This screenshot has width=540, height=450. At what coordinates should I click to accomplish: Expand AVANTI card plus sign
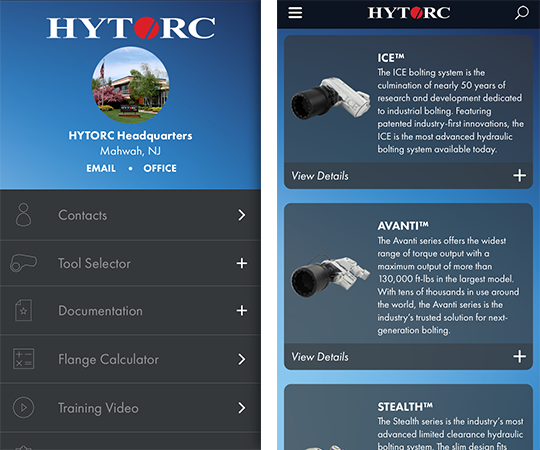pyautogui.click(x=519, y=356)
